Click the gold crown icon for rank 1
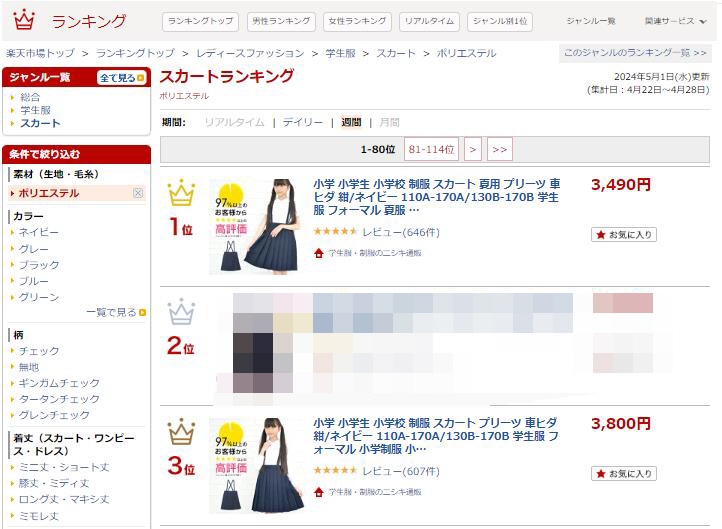Viewport: 722px width, 529px height. point(181,192)
